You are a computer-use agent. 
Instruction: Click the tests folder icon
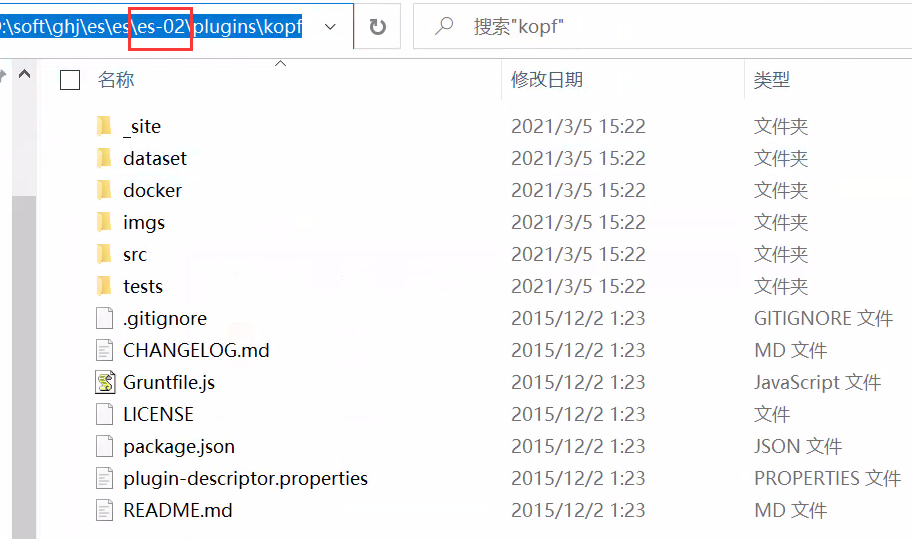coord(104,285)
